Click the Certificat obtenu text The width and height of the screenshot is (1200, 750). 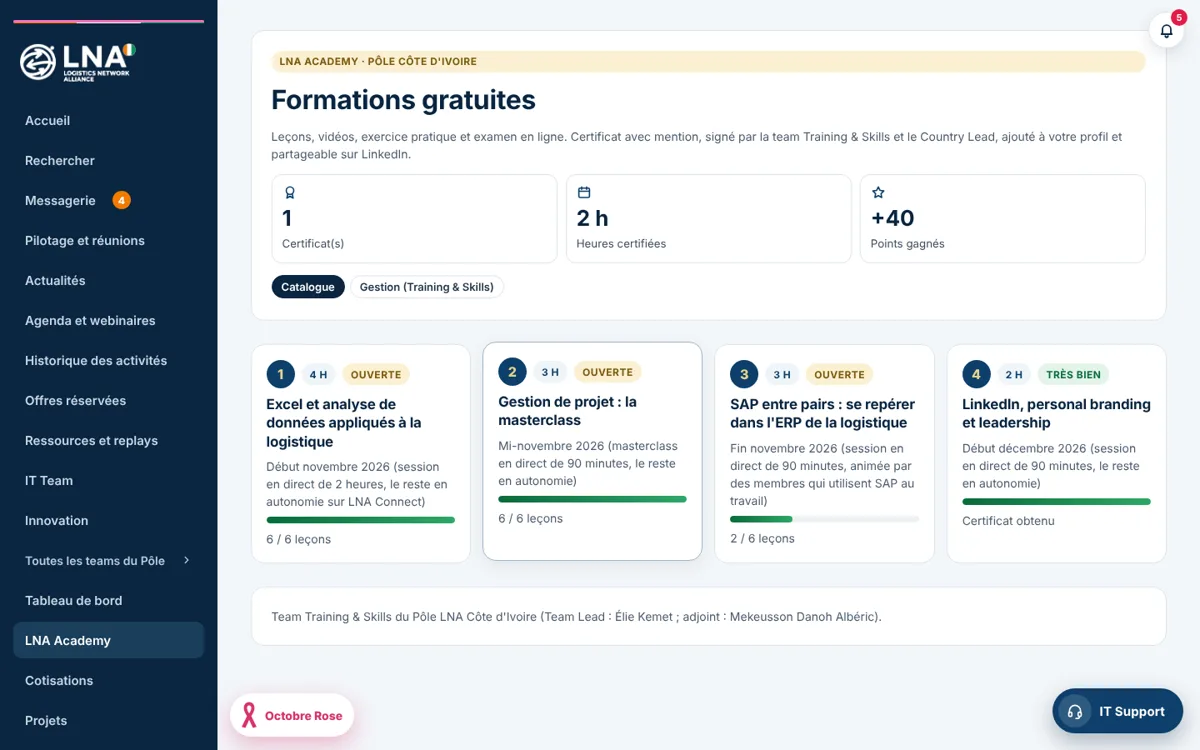[x=1008, y=521]
